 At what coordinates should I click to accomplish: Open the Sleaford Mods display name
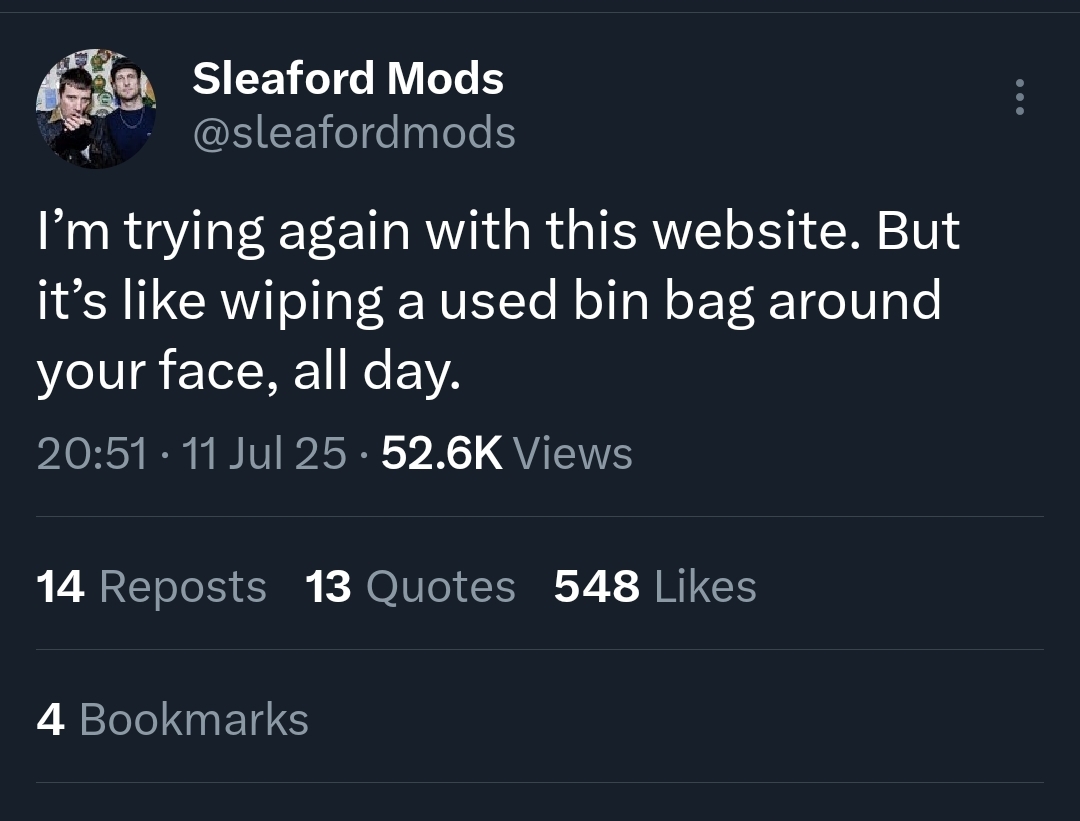347,78
